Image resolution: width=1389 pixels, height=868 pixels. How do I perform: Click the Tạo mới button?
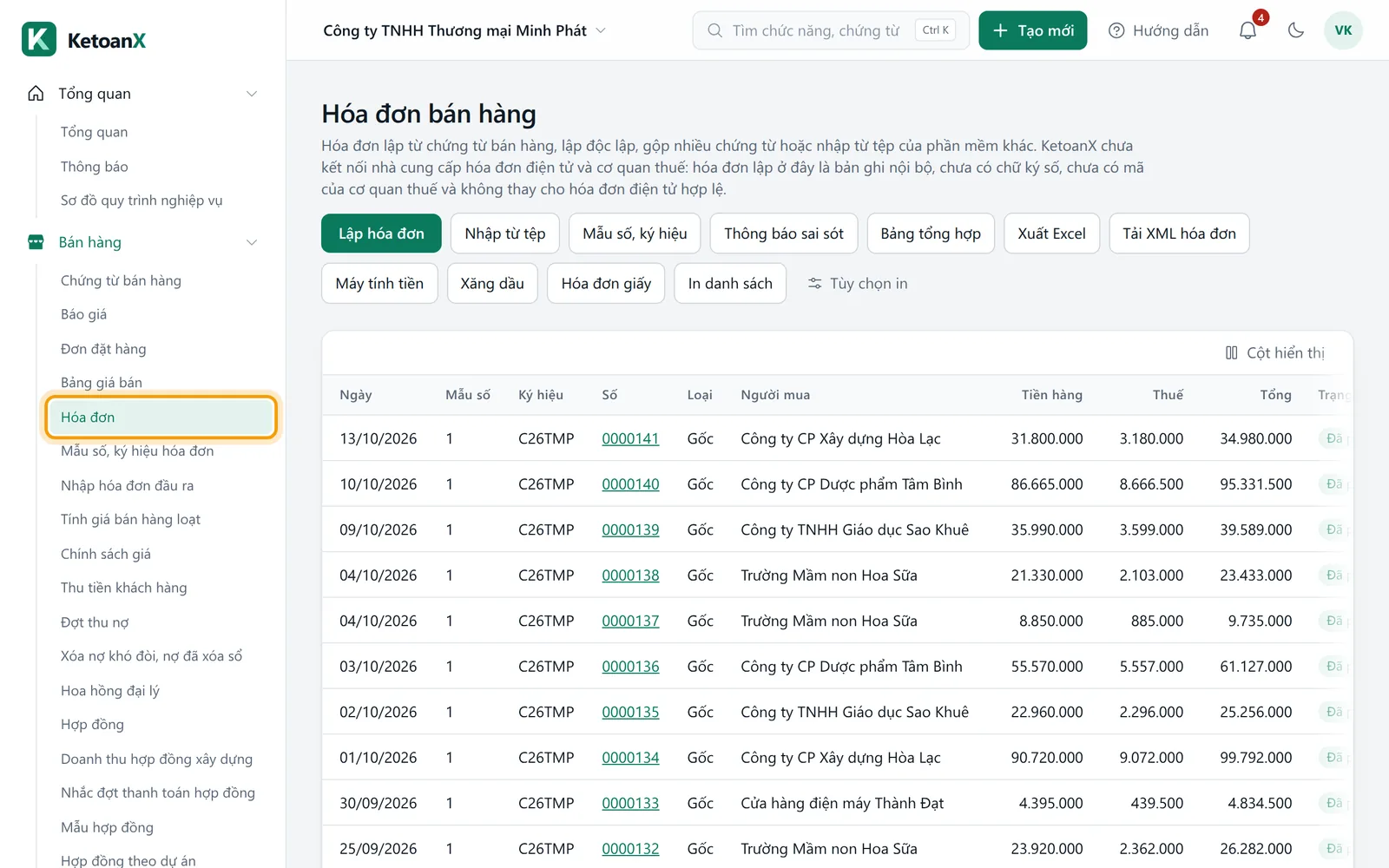(1033, 30)
